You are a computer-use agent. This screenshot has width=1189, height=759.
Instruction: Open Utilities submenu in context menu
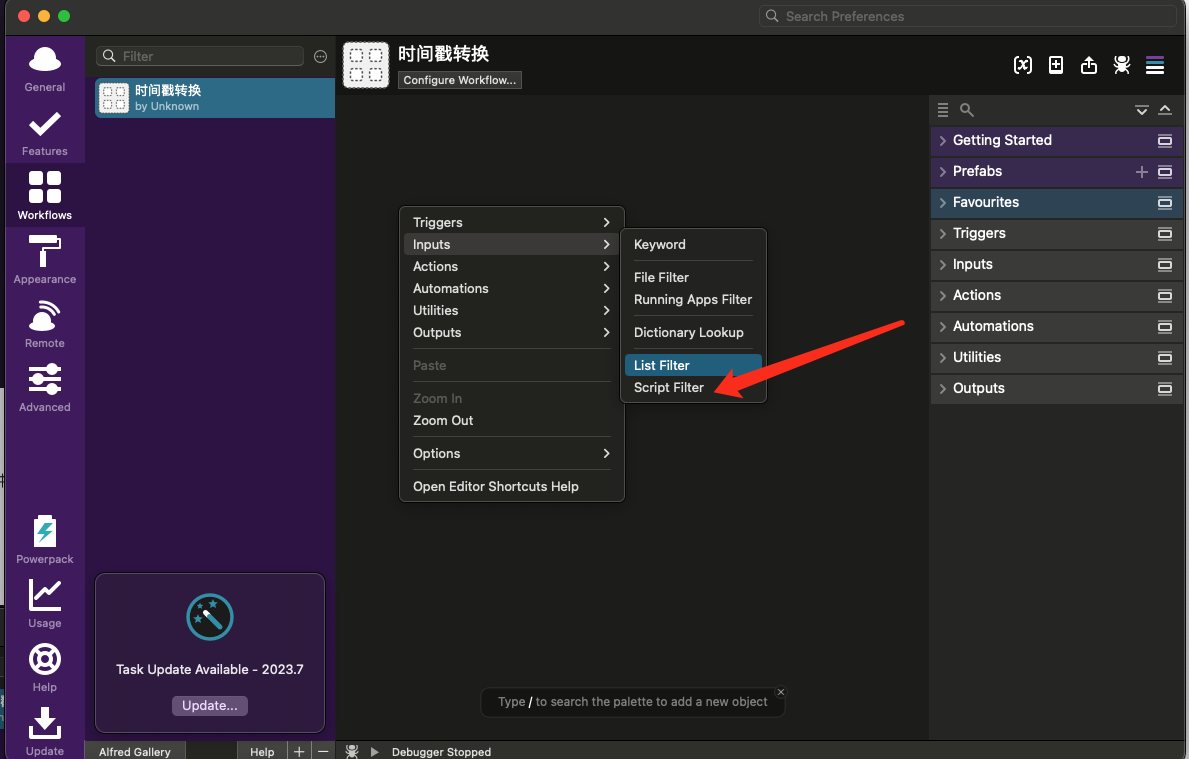pos(511,310)
